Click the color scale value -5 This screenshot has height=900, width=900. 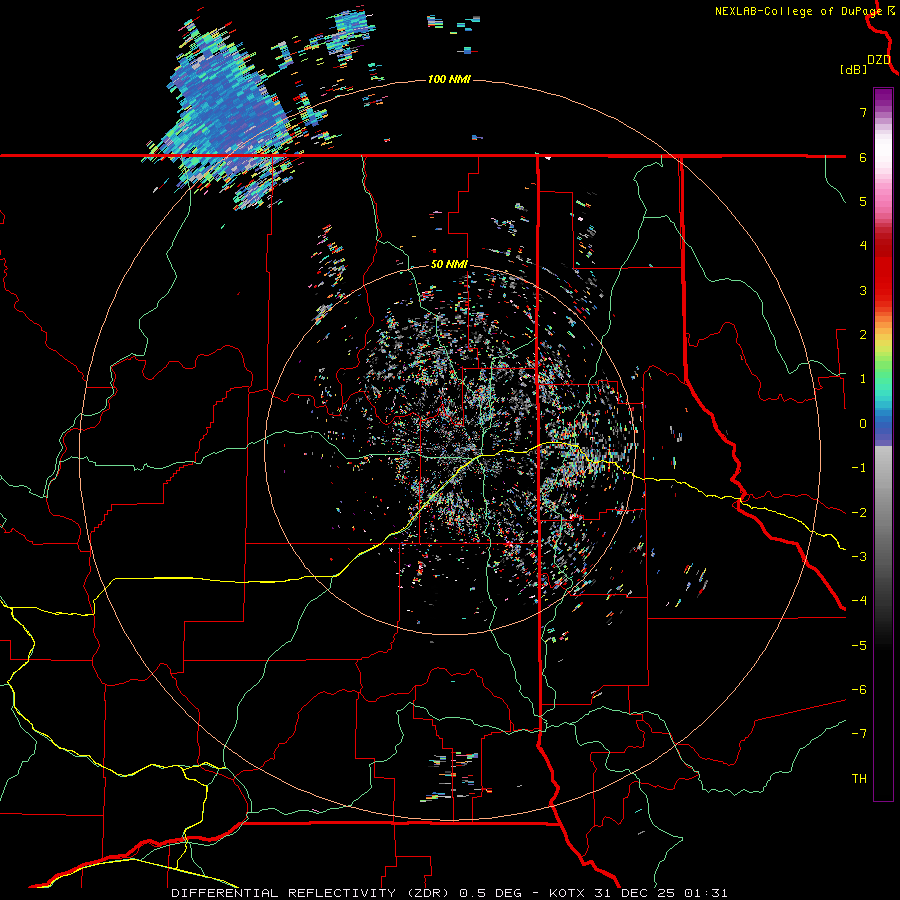859,646
